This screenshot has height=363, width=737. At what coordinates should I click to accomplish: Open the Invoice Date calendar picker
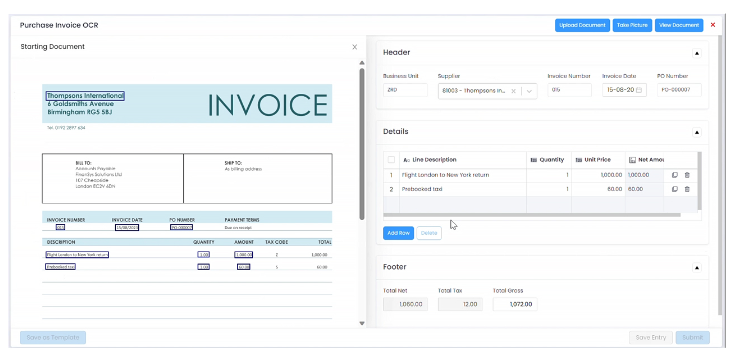coord(640,90)
